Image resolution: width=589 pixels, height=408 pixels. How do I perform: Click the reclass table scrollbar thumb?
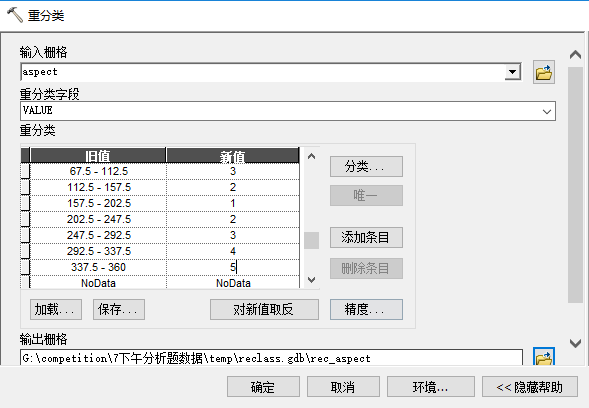point(311,240)
